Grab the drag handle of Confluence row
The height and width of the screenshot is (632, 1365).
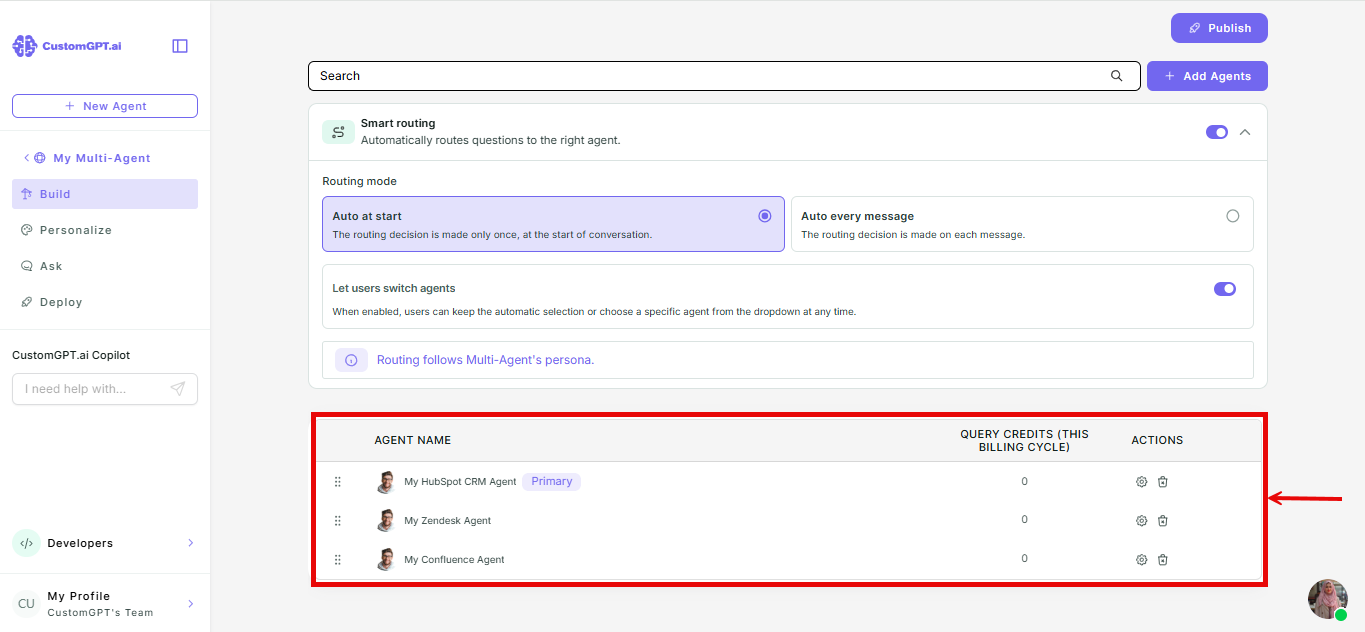pos(338,560)
